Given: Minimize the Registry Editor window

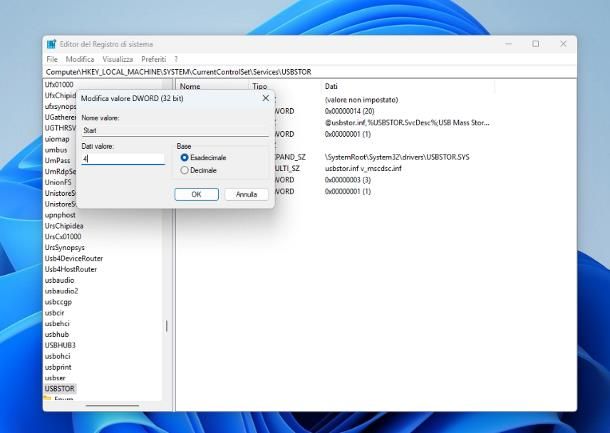Looking at the screenshot, I should [x=508, y=44].
